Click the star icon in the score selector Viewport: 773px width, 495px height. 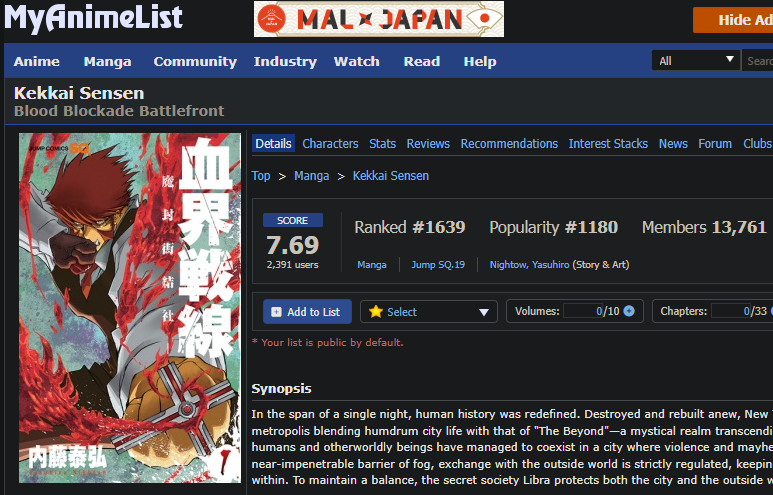click(376, 312)
